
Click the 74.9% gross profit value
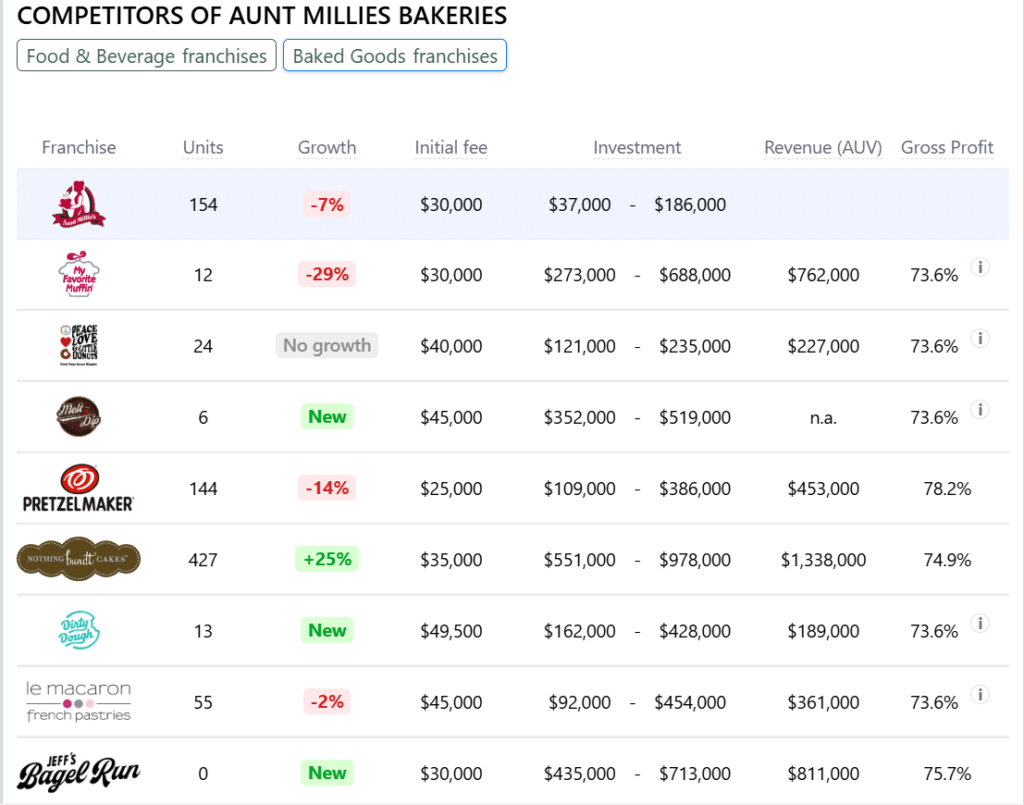click(948, 560)
